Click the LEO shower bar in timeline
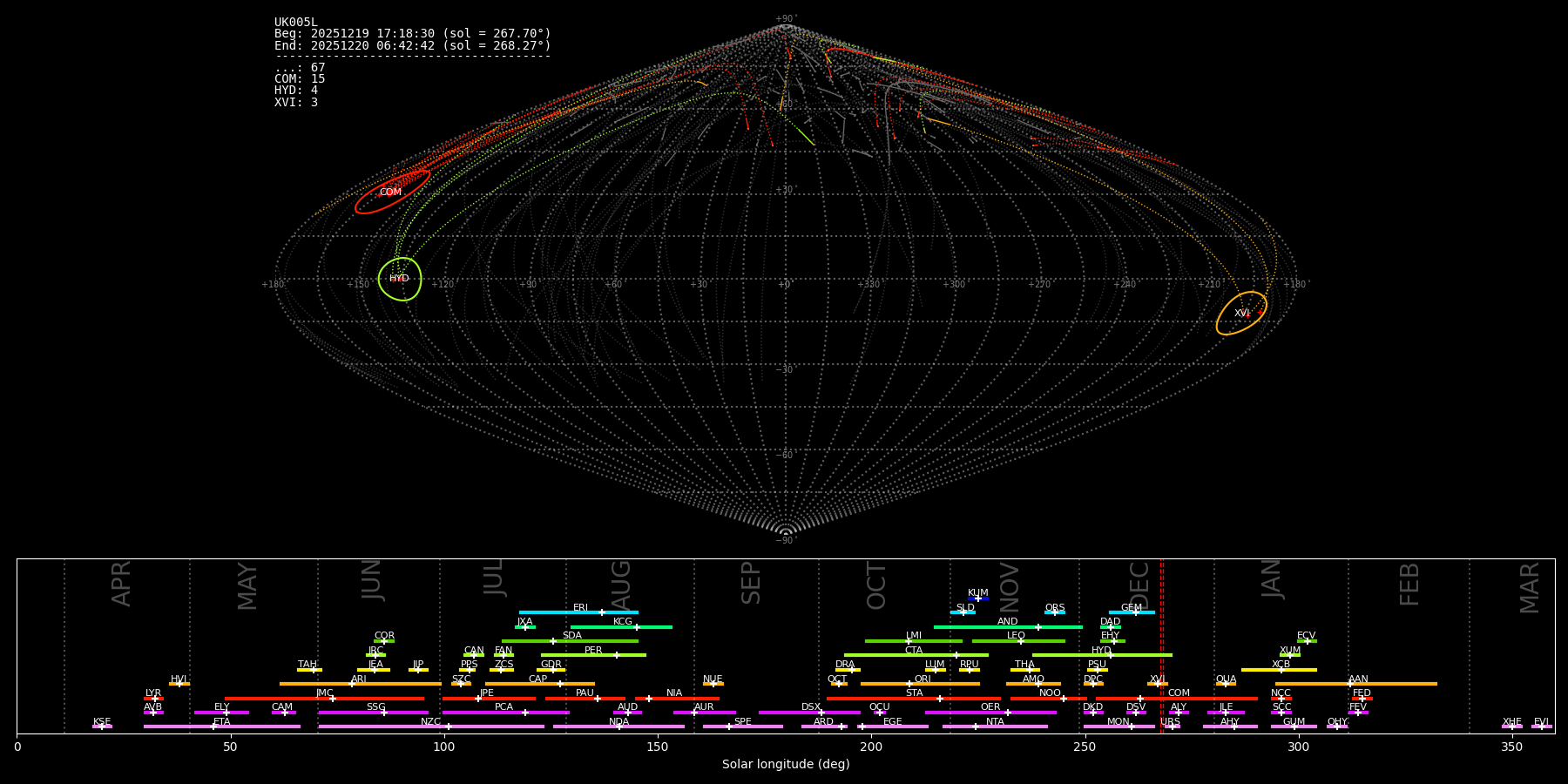The width and height of the screenshot is (1568, 784). [1017, 641]
